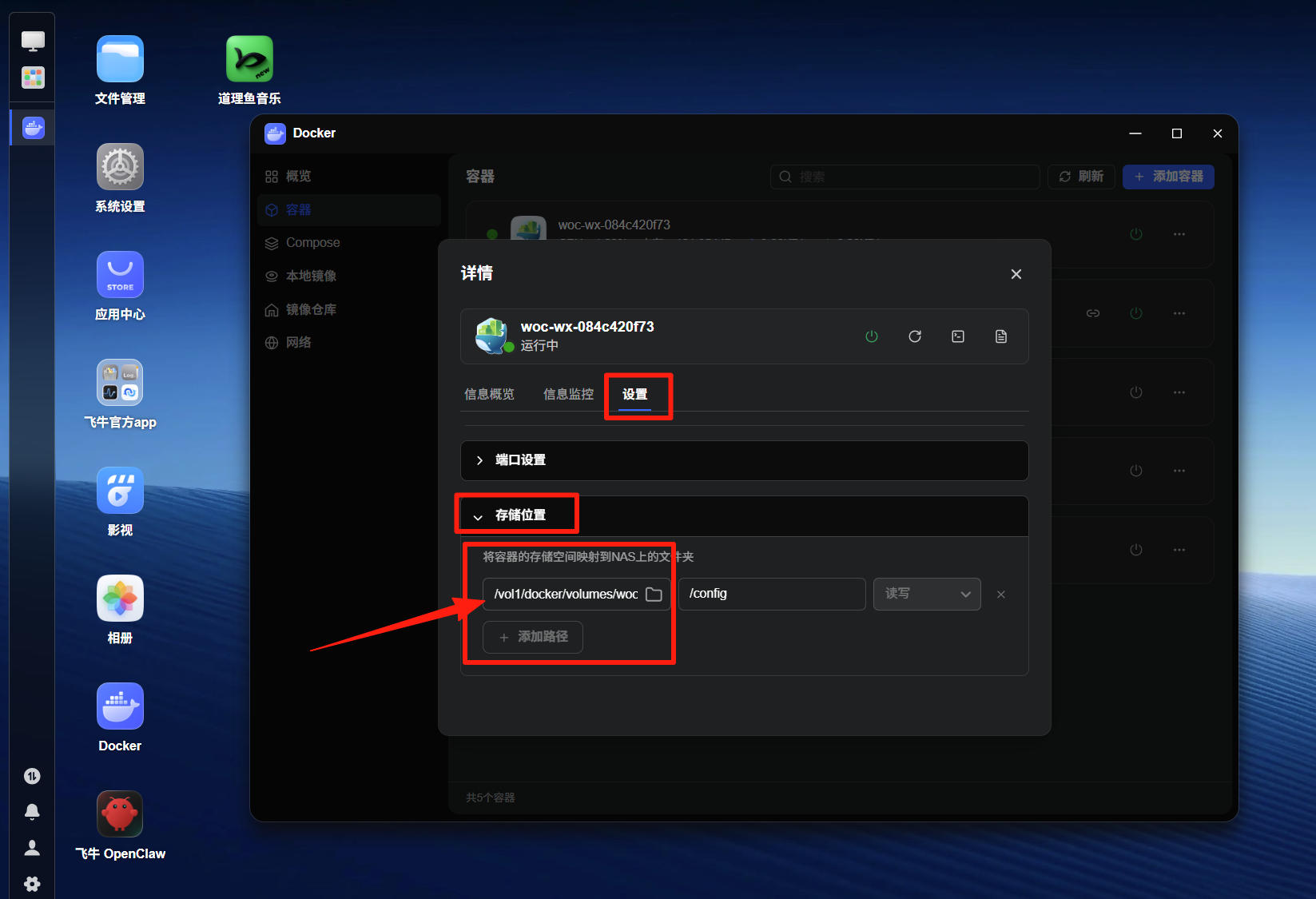1316x899 pixels.
Task: Open the container terminal icon
Action: pyautogui.click(x=958, y=336)
